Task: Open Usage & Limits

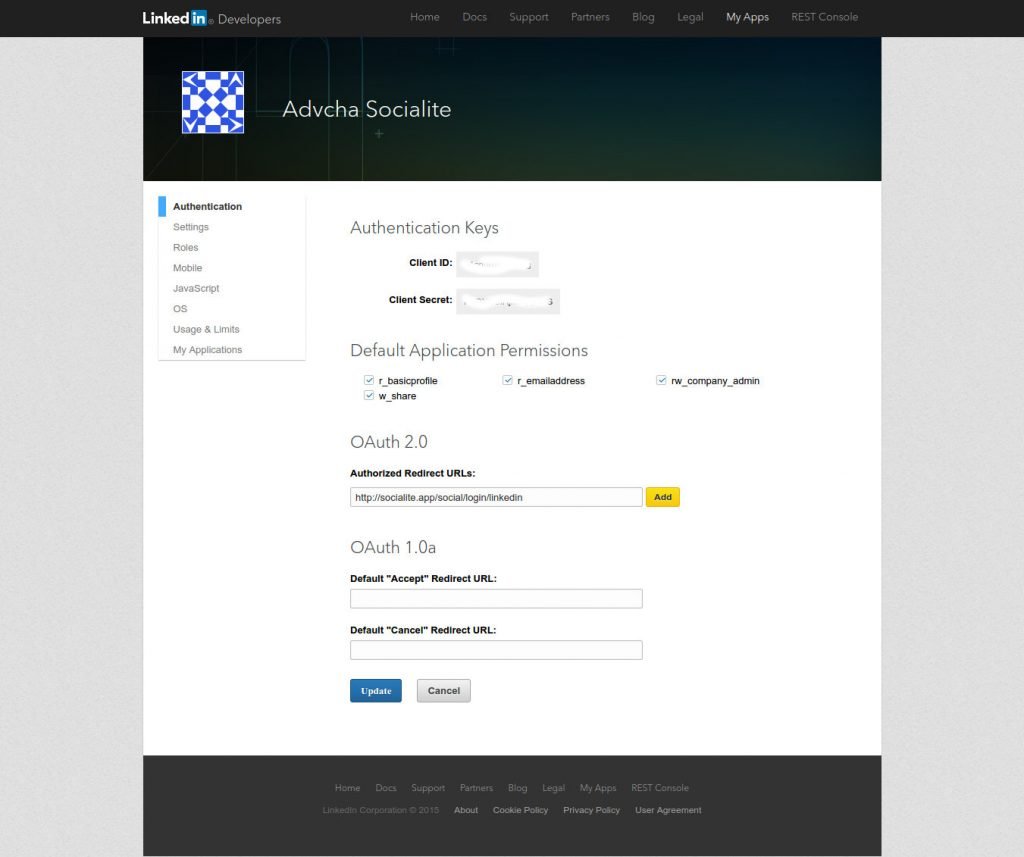Action: [x=206, y=329]
